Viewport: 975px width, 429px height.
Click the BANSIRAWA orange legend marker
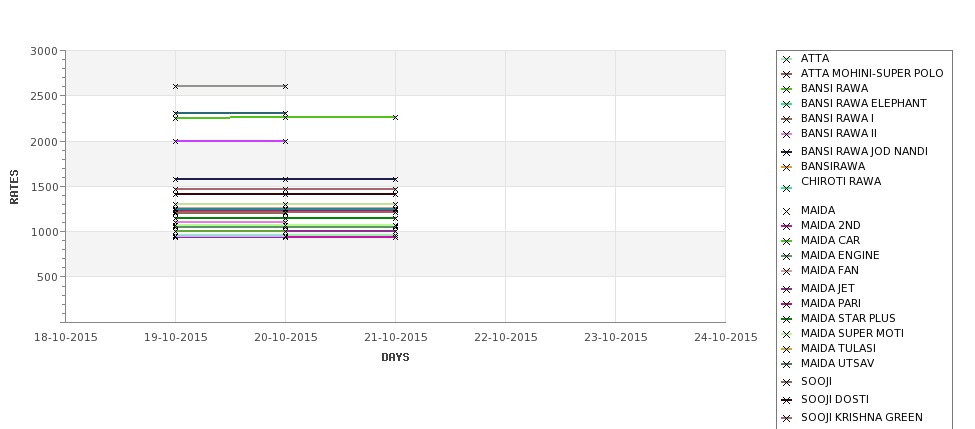tap(787, 167)
